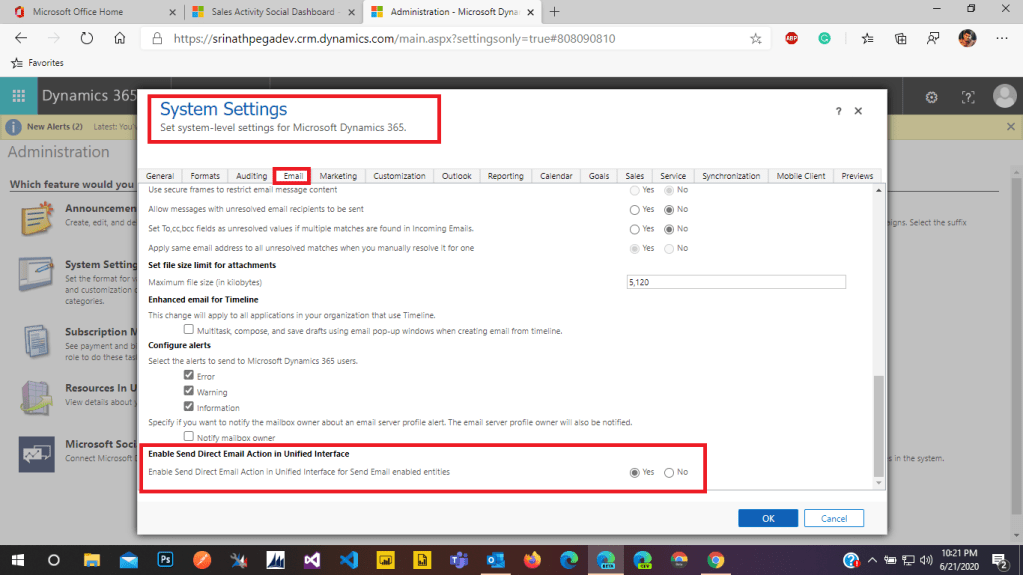Refresh the page in the browser
1023x575 pixels.
tap(86, 38)
